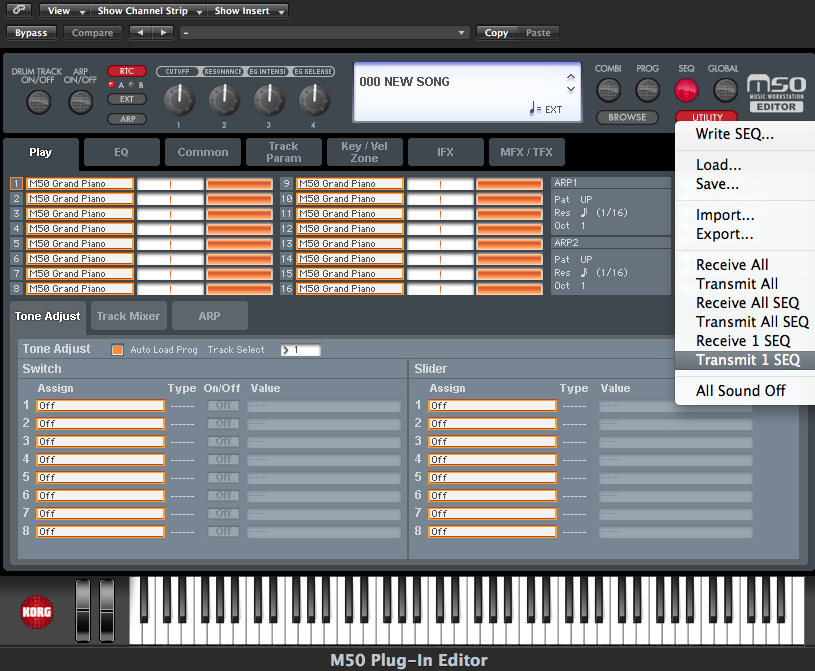Adjust track 16 orange volume slider
Screen dimensions: 815x671
pyautogui.click(x=510, y=288)
